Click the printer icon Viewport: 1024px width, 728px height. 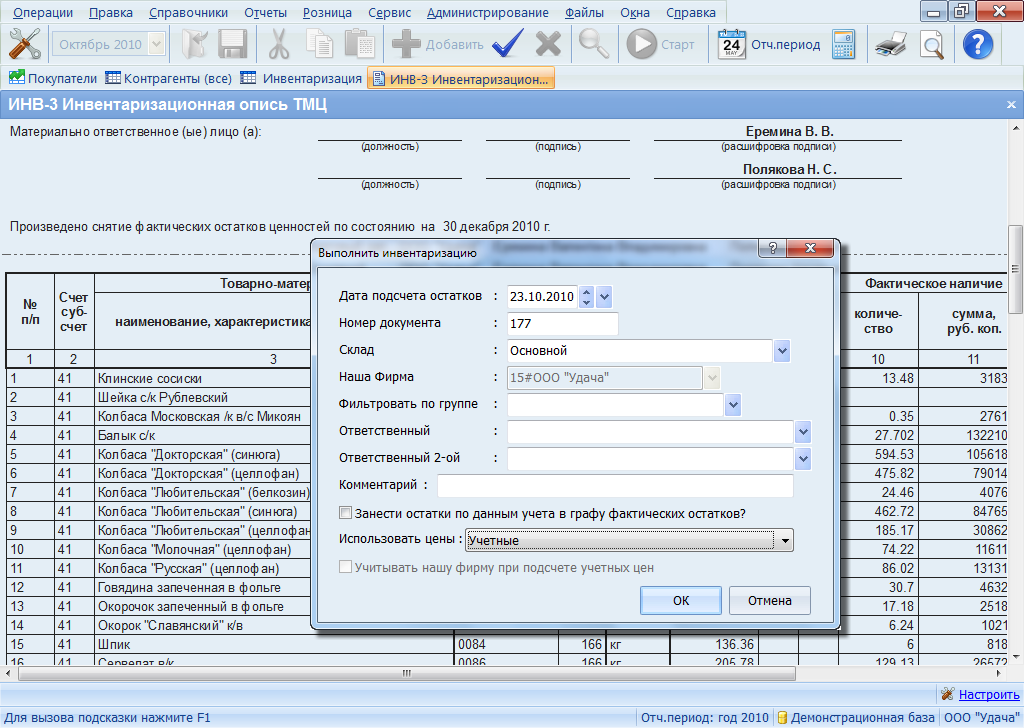(890, 44)
